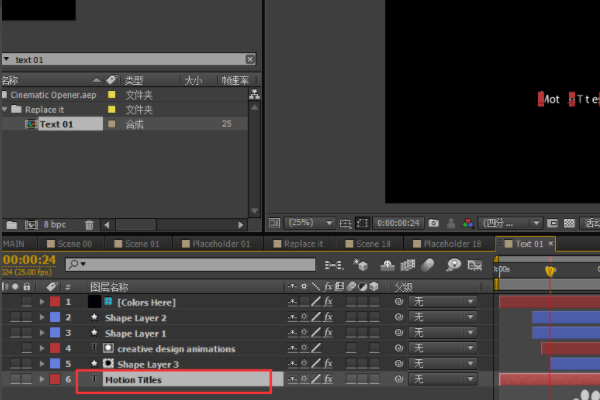Expand Shape Layer 1 properties
The width and height of the screenshot is (600, 400).
pyautogui.click(x=42, y=333)
